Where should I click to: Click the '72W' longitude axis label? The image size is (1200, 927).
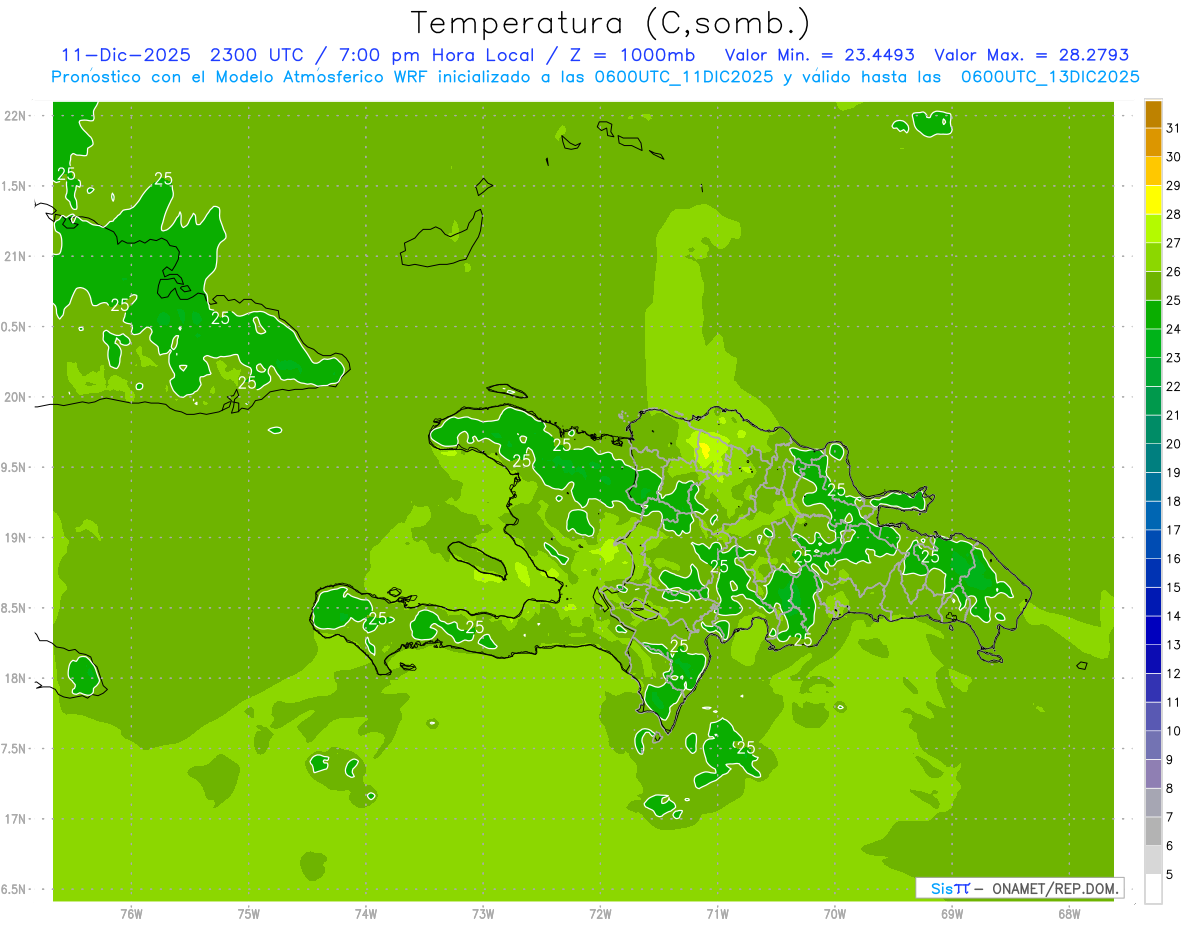600,913
